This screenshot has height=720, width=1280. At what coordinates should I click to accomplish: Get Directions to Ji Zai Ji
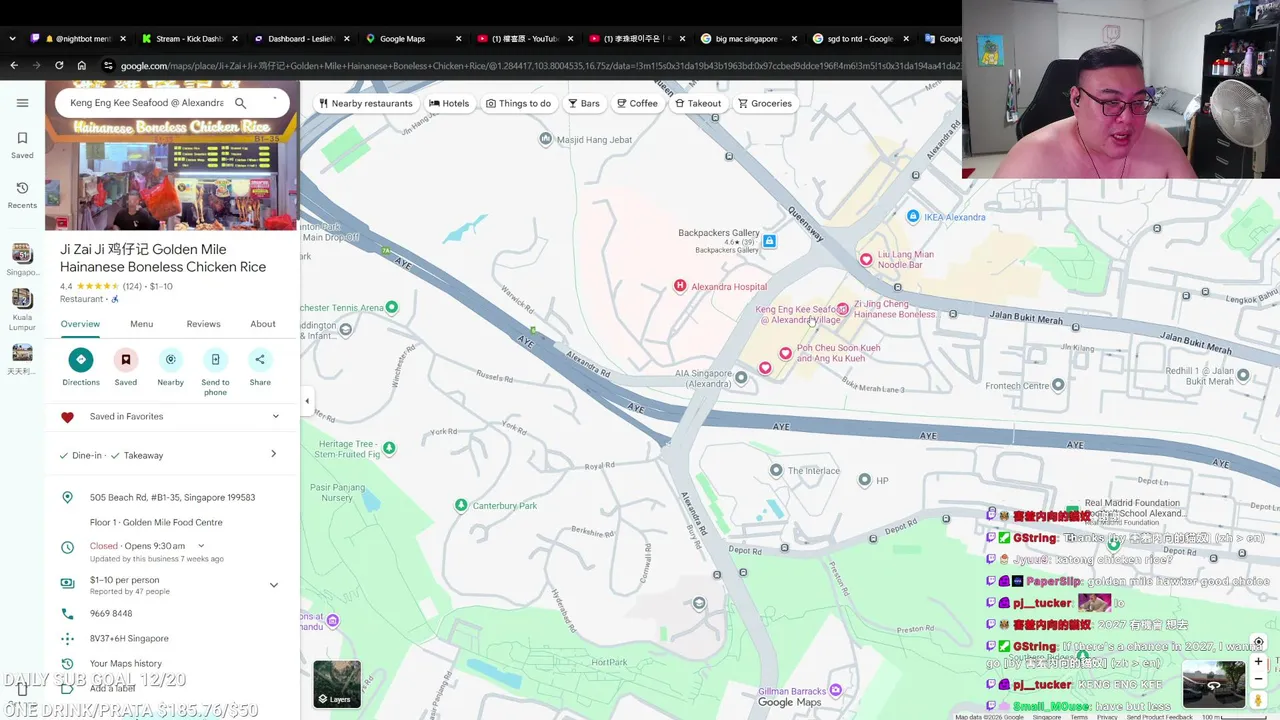(81, 367)
